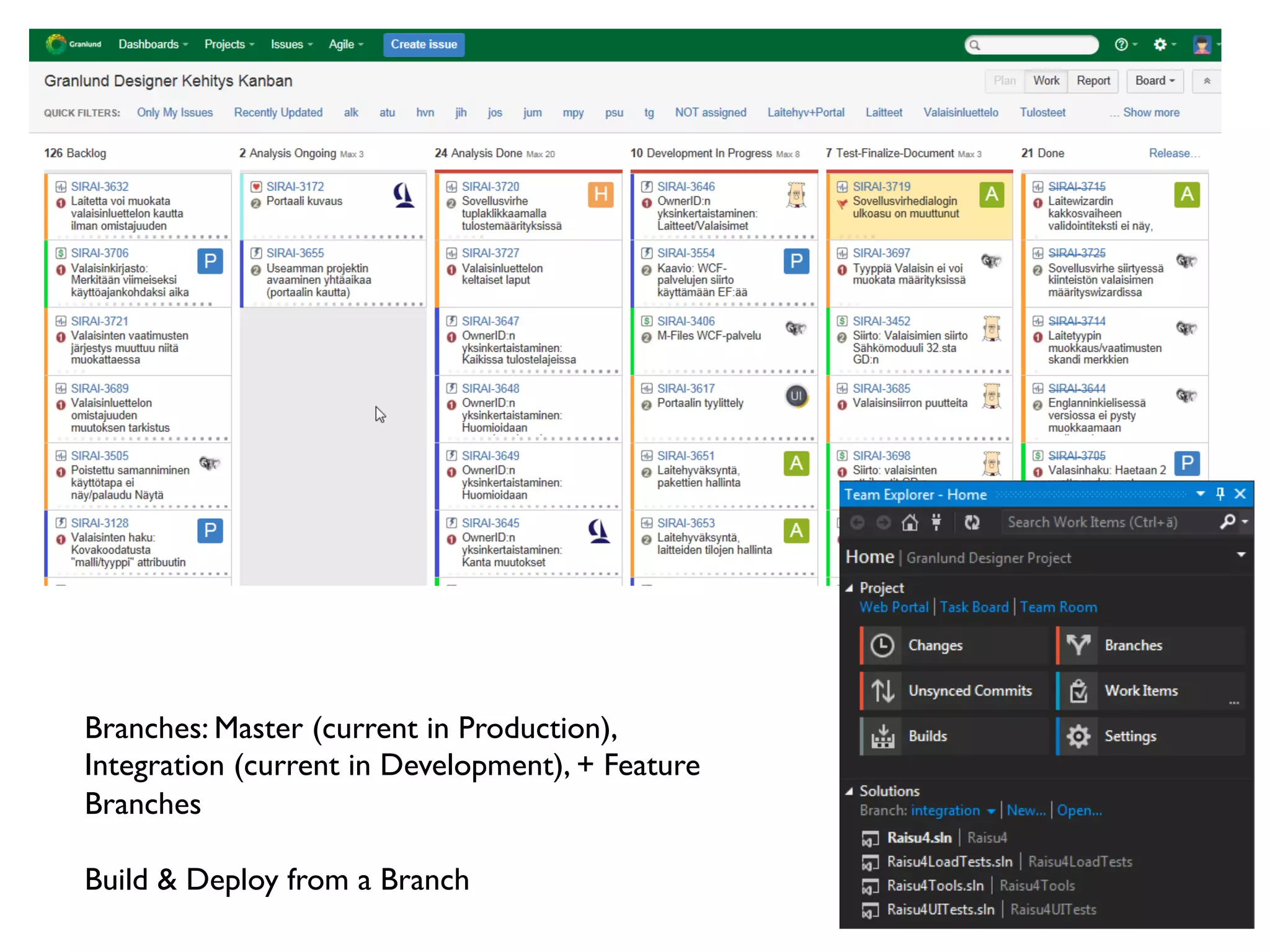Open the Task Board link
The width and height of the screenshot is (1270, 952).
pyautogui.click(x=974, y=607)
